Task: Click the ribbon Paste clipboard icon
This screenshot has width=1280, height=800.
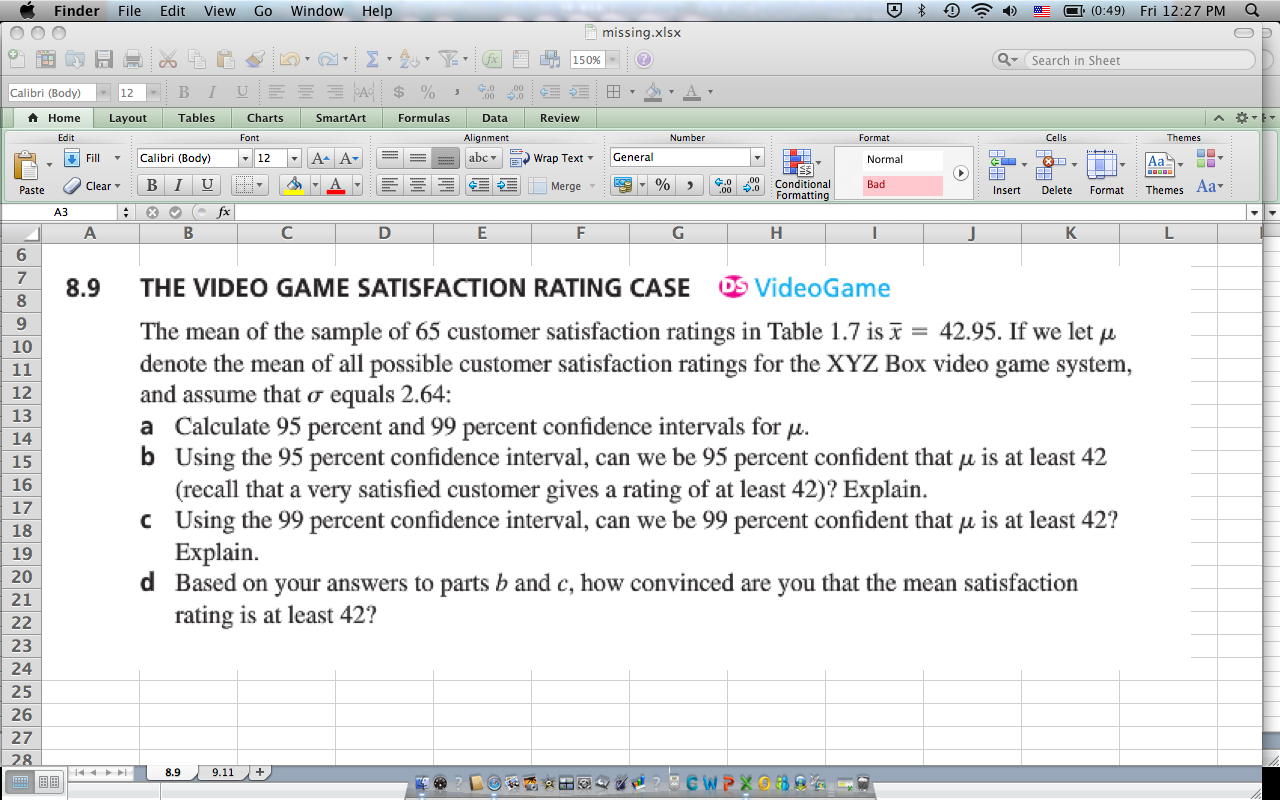Action: coord(28,166)
